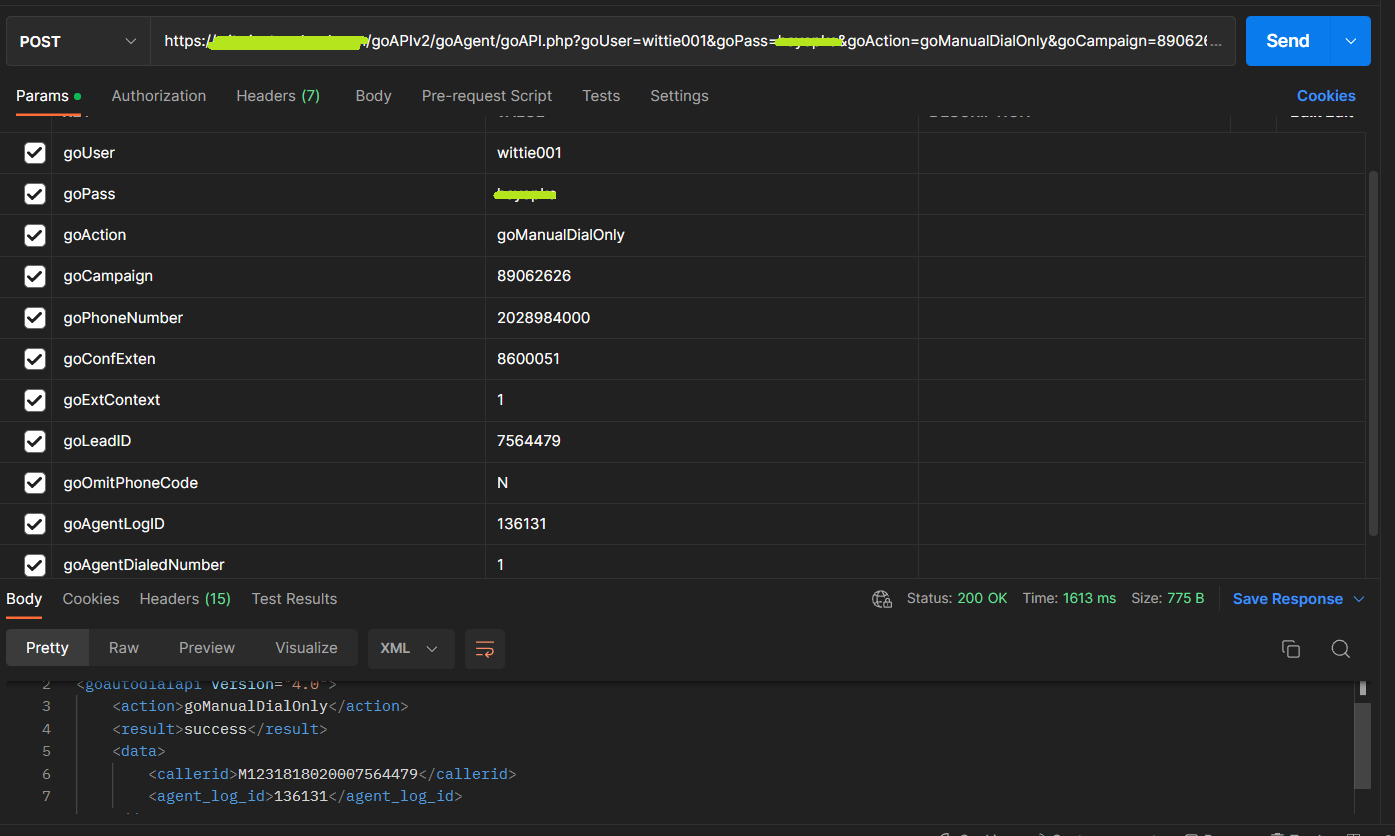Select the Raw response view

[x=124, y=648]
